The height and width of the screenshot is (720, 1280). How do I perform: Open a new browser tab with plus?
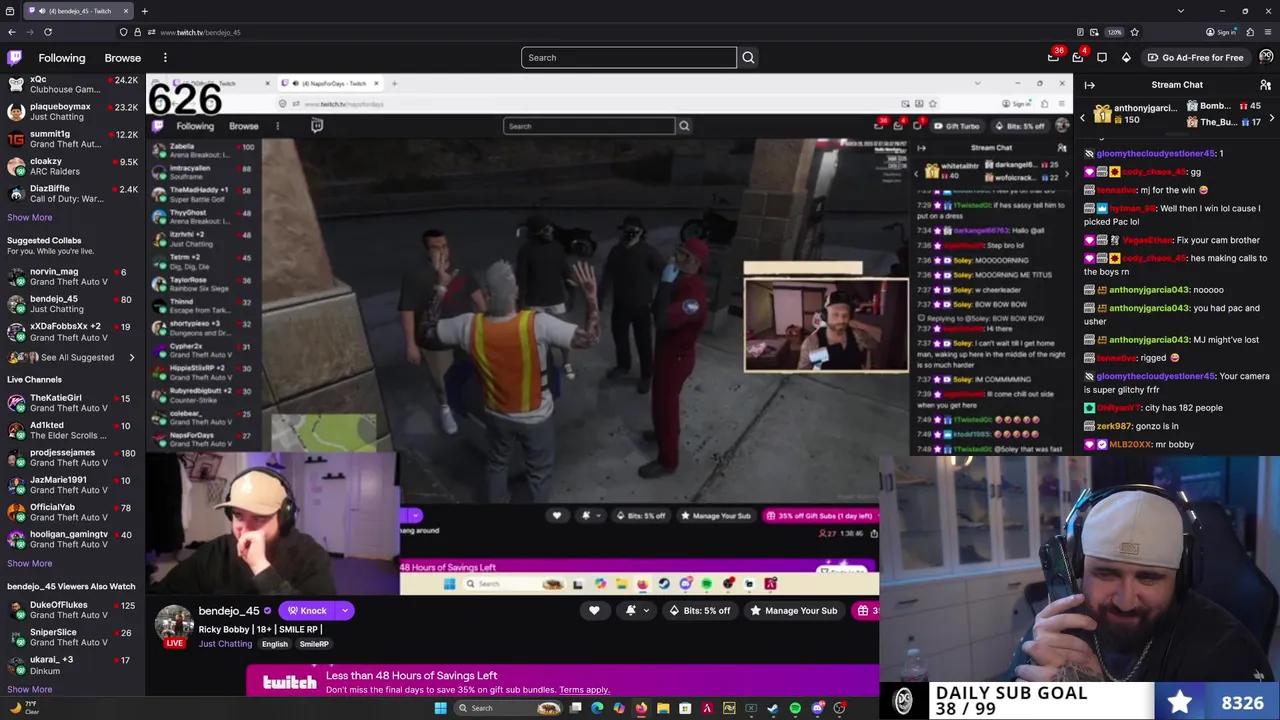click(144, 11)
